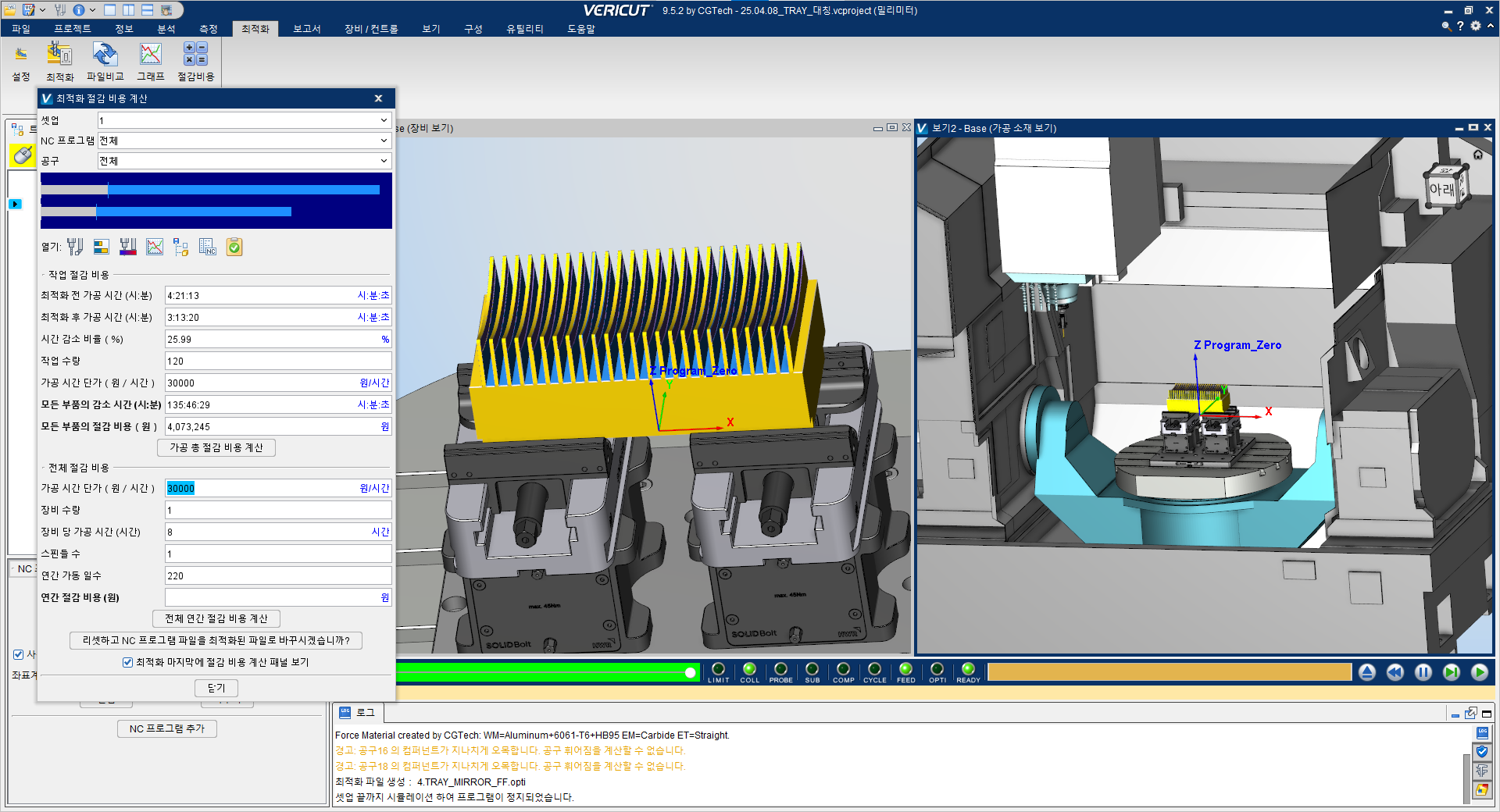Click the Rewind simulation button
Viewport: 1500px width, 812px height.
1395,672
